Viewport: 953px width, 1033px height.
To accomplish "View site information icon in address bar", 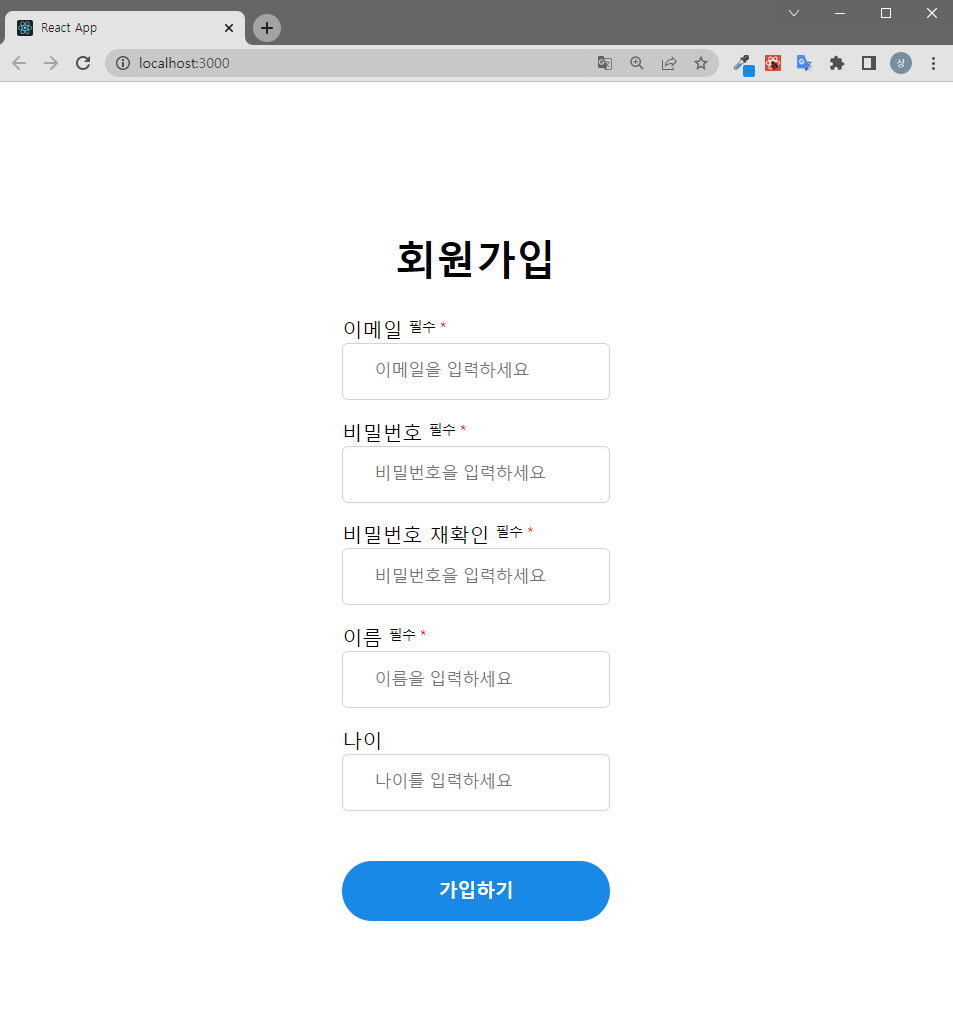I will coord(123,63).
